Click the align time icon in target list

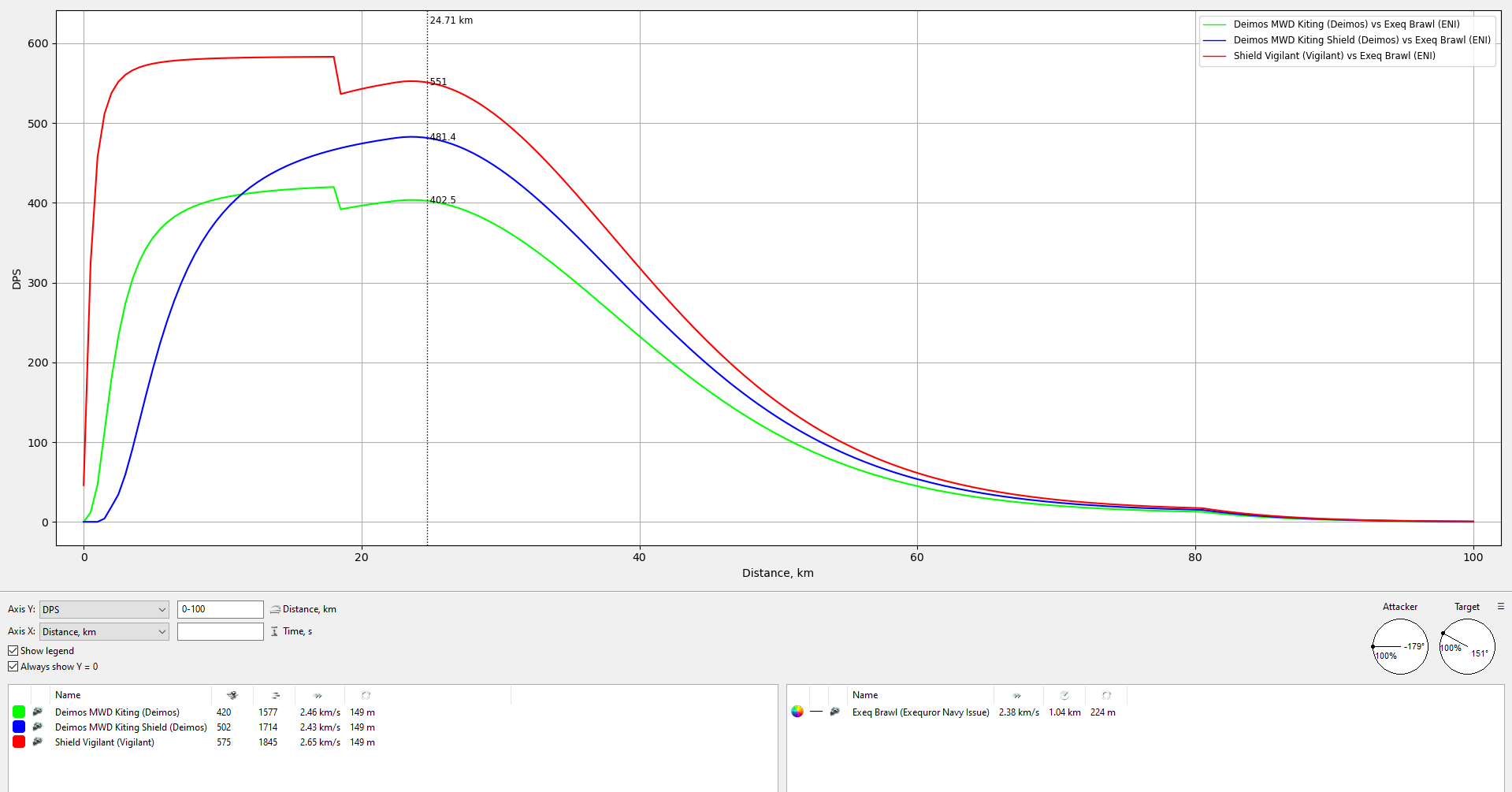tap(1064, 695)
